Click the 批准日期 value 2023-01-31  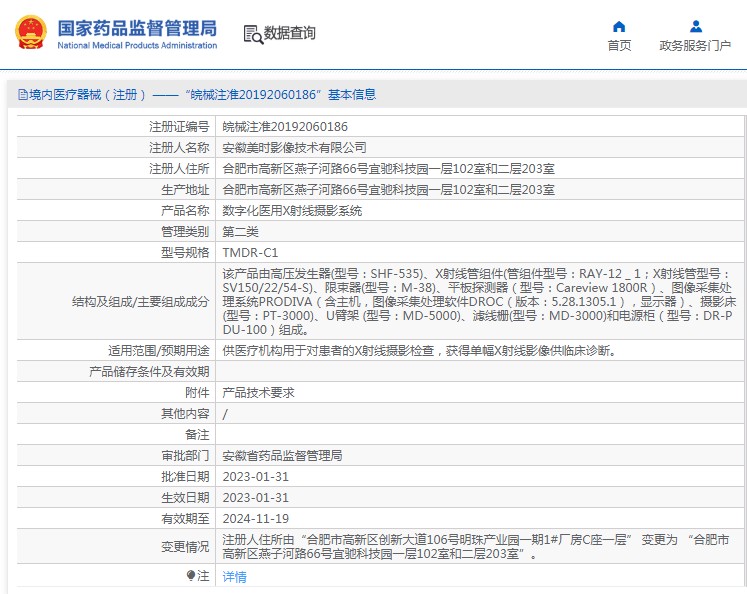point(256,476)
